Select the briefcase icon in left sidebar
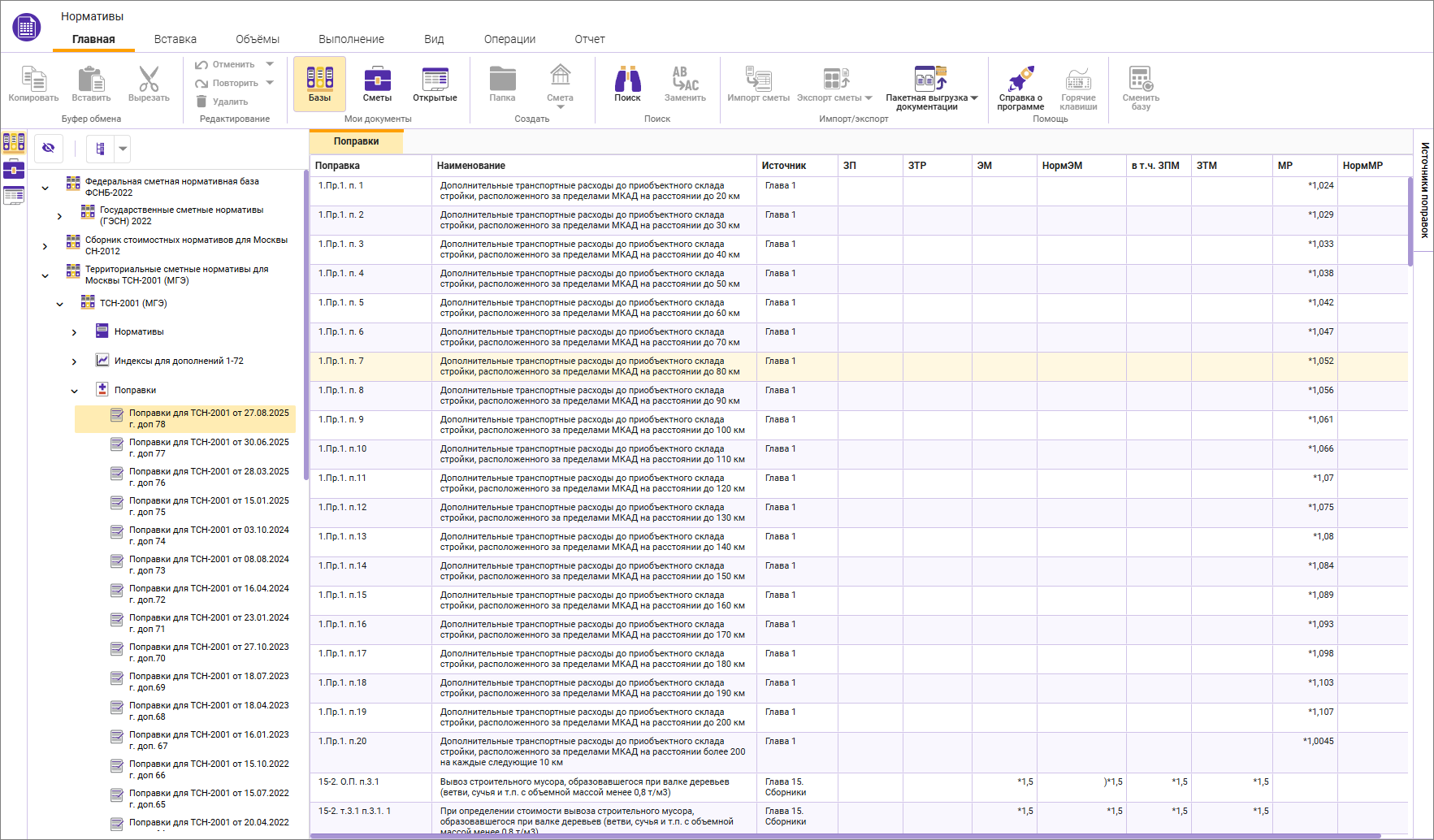 tap(14, 170)
